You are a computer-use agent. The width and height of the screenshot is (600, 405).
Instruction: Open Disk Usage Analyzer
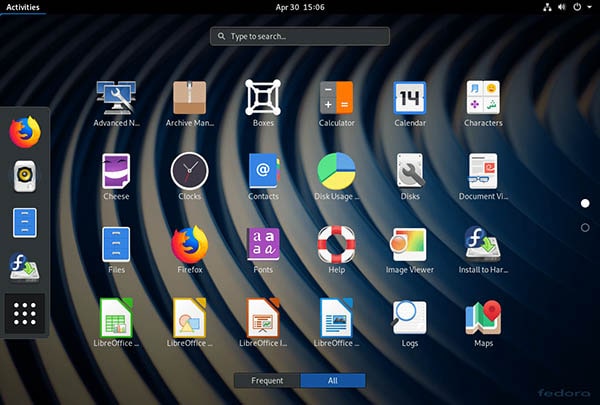click(336, 172)
